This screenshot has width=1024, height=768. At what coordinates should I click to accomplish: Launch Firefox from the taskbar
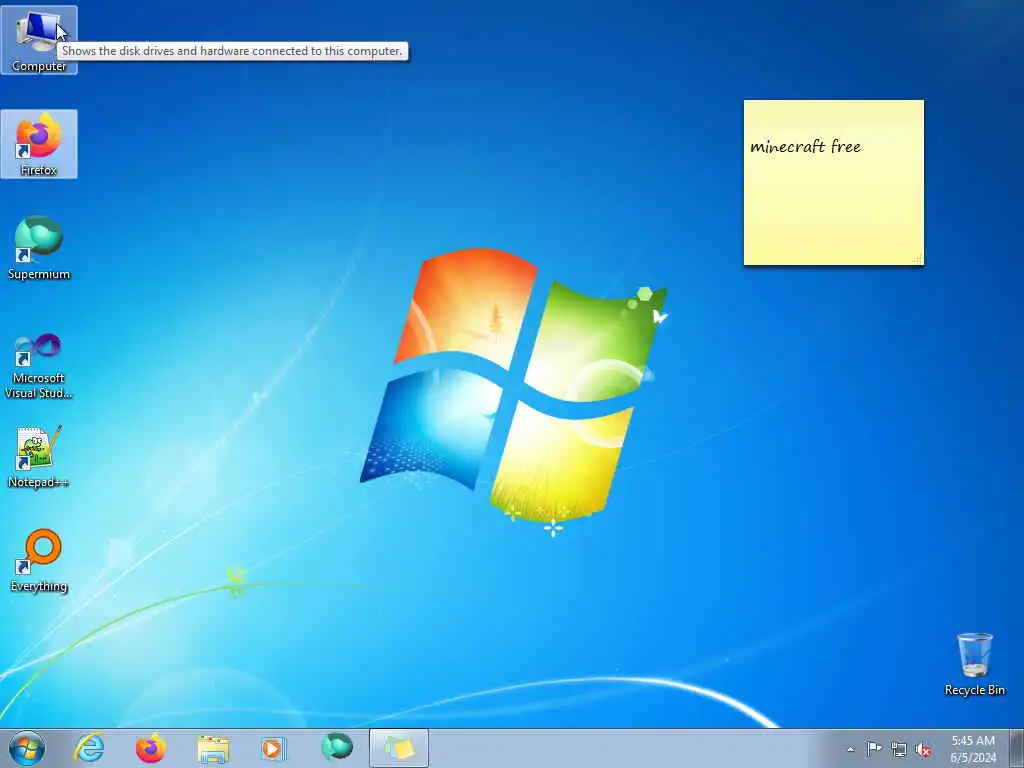[151, 748]
